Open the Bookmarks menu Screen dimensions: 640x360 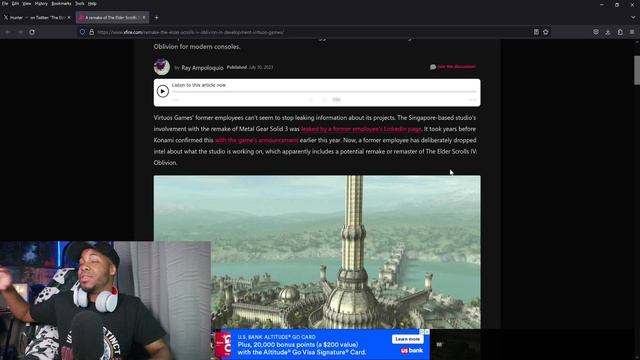click(61, 4)
